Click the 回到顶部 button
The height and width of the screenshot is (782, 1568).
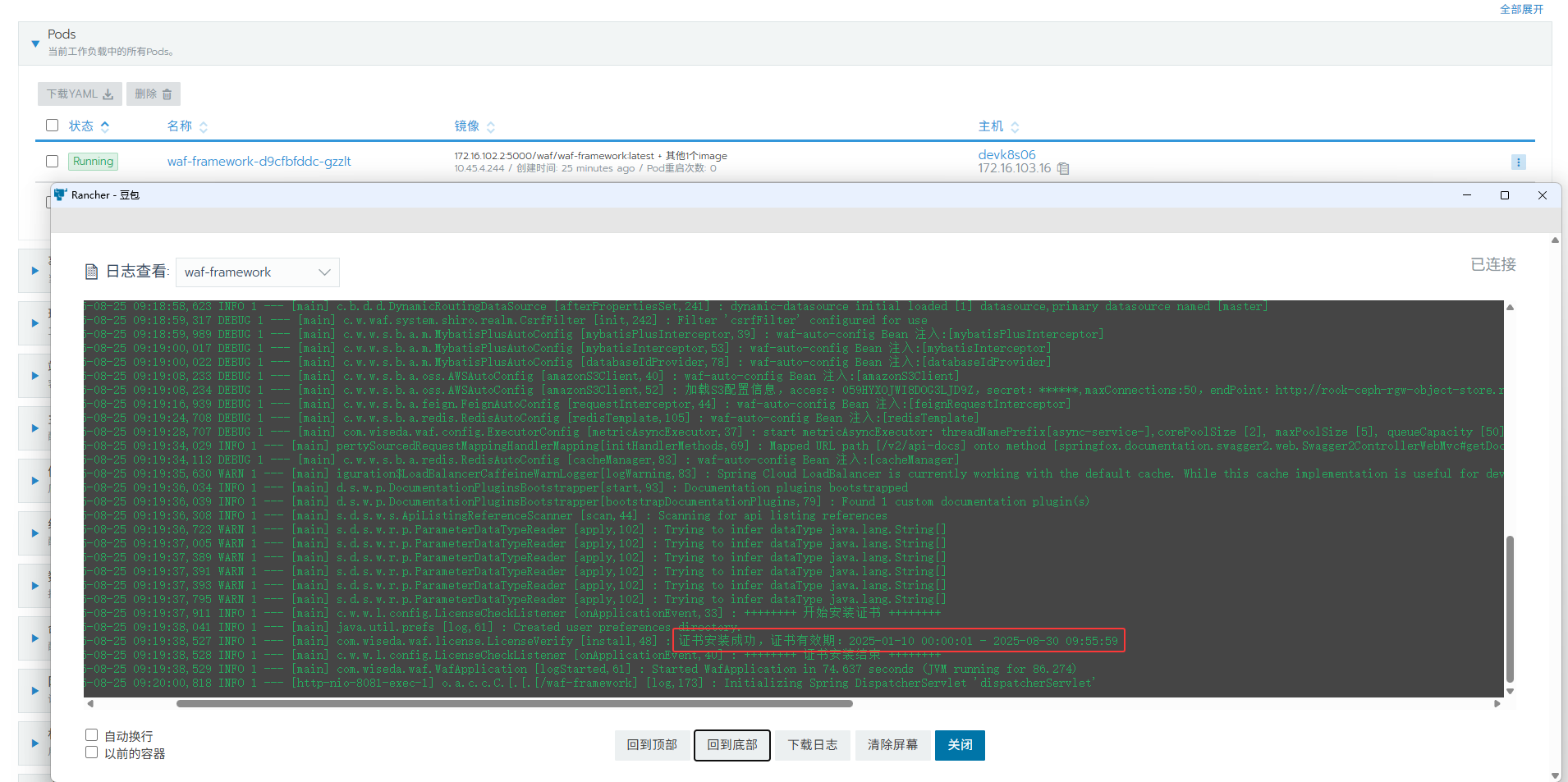tap(652, 745)
